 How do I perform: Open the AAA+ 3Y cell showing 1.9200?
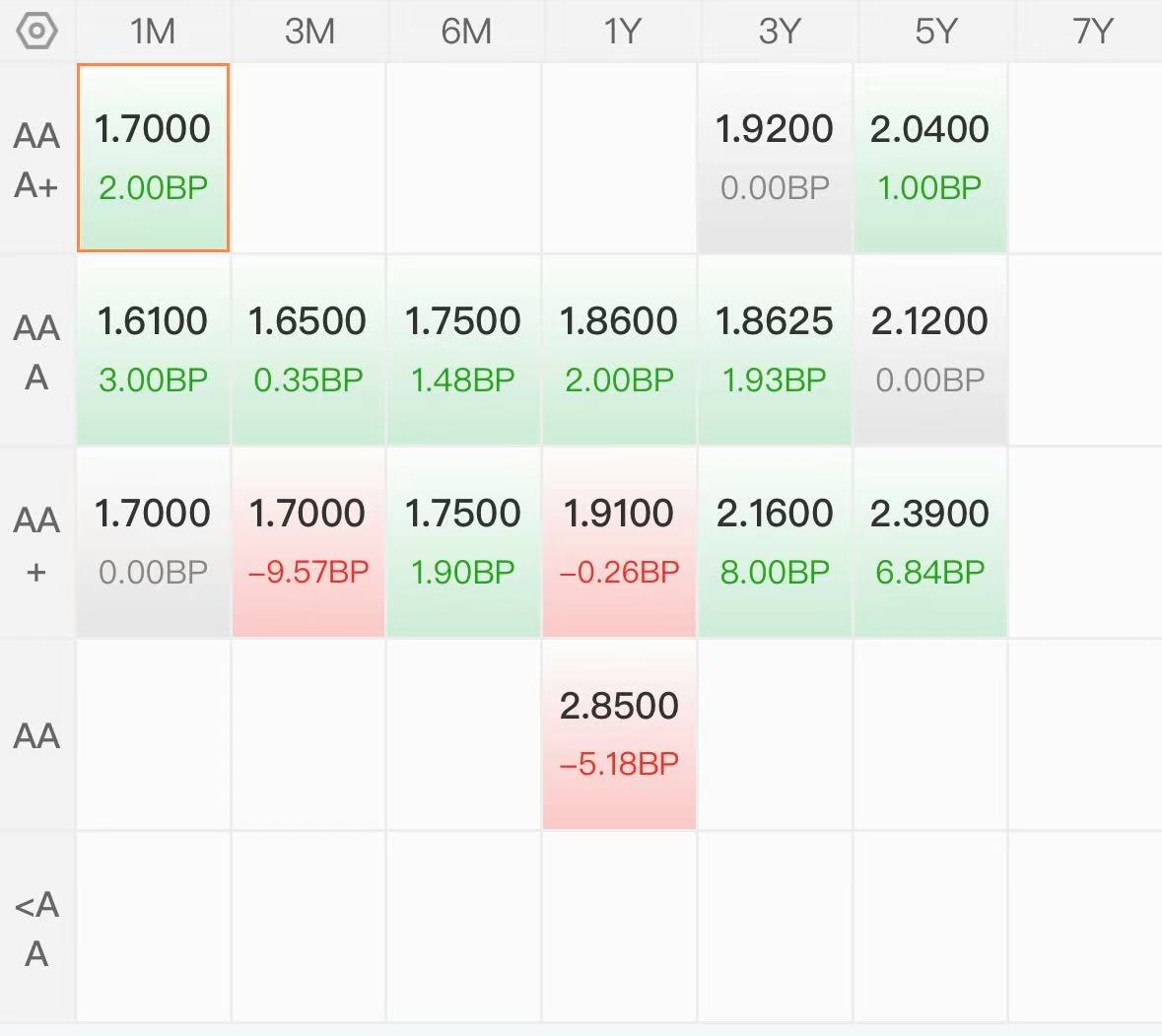click(775, 158)
